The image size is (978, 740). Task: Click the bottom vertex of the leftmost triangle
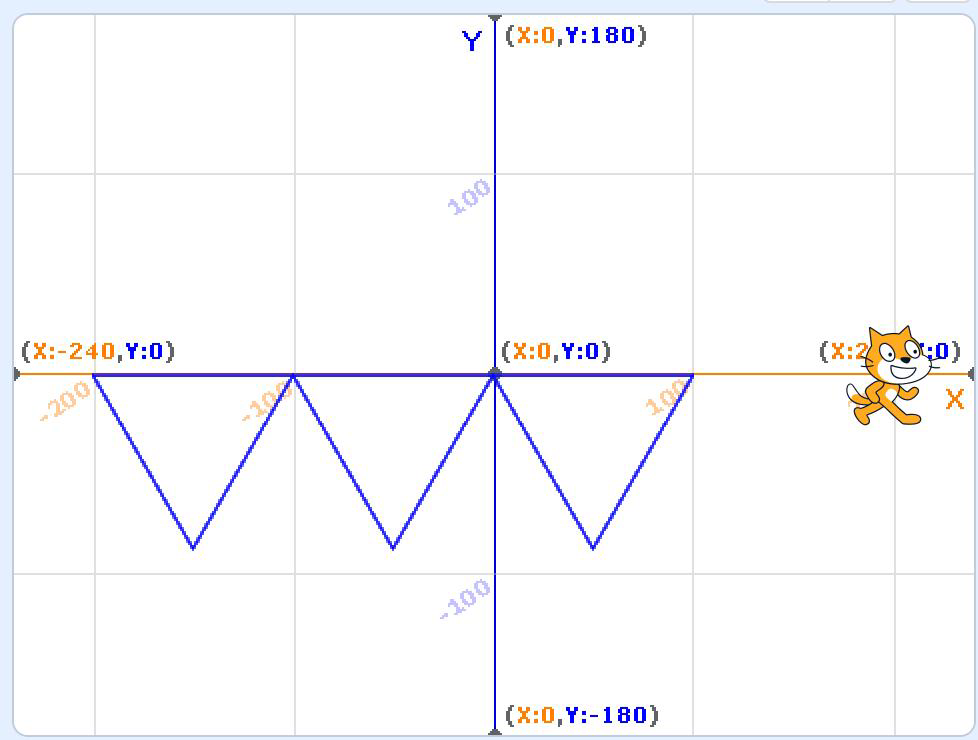[193, 548]
